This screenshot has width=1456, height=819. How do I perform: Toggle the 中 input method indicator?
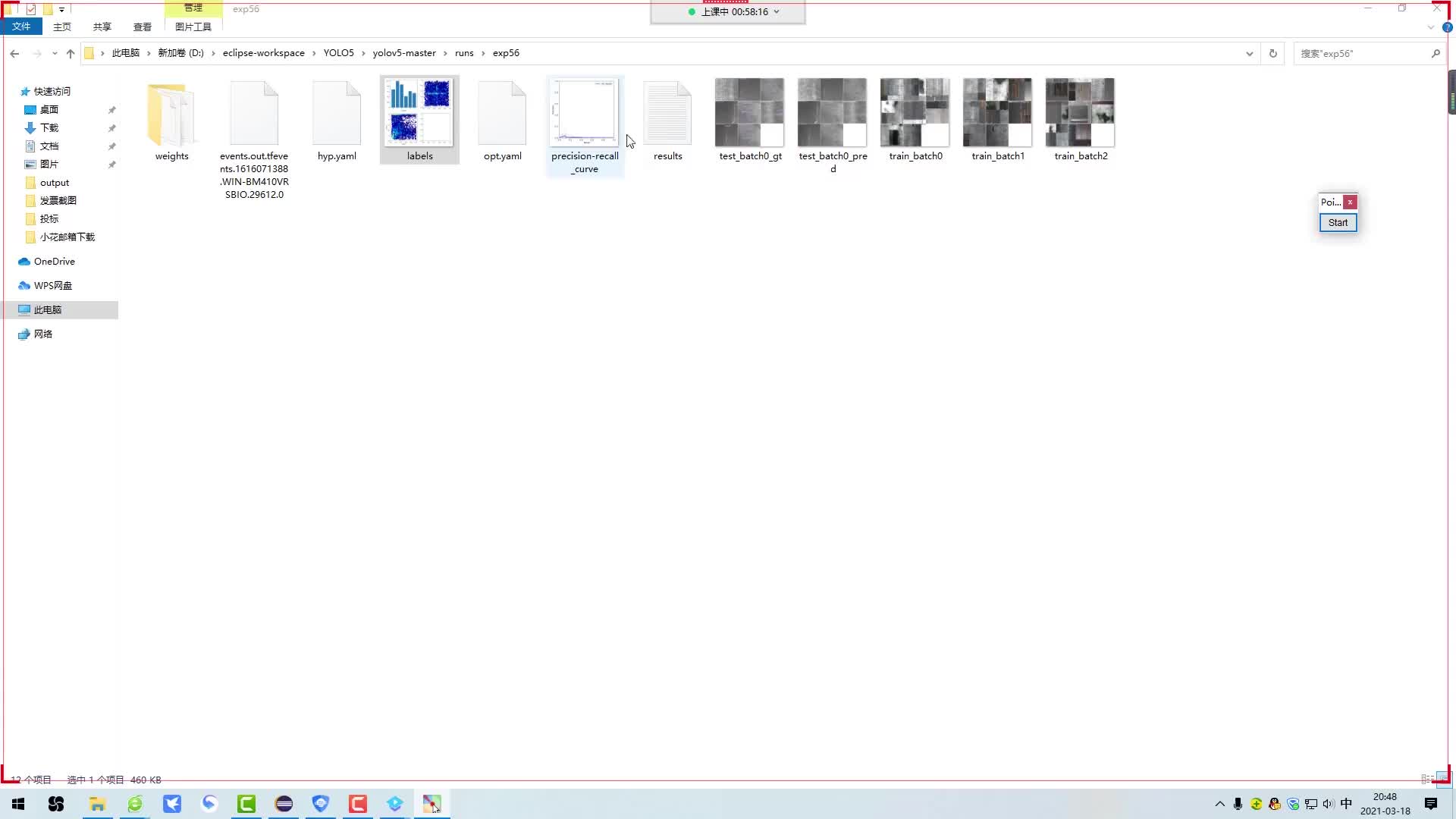click(x=1346, y=804)
